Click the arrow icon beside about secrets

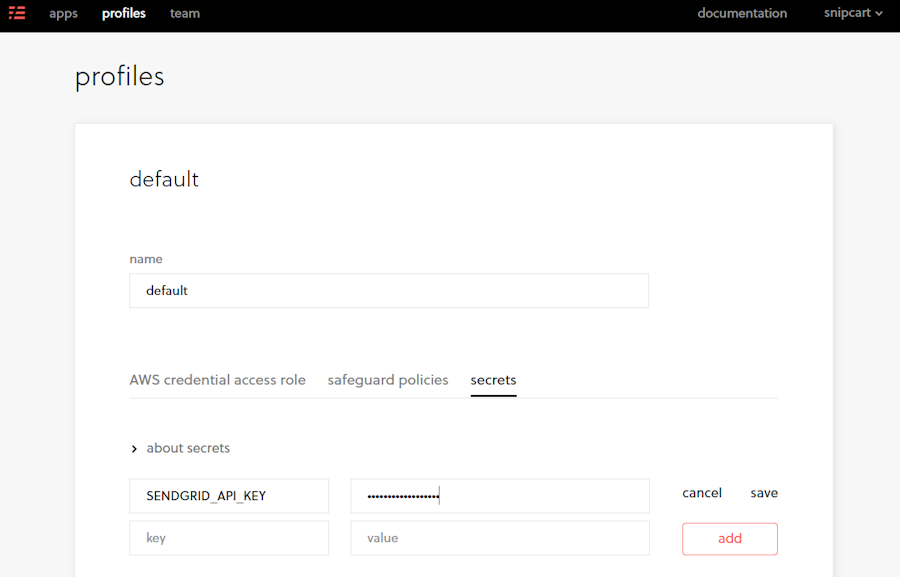click(x=134, y=449)
